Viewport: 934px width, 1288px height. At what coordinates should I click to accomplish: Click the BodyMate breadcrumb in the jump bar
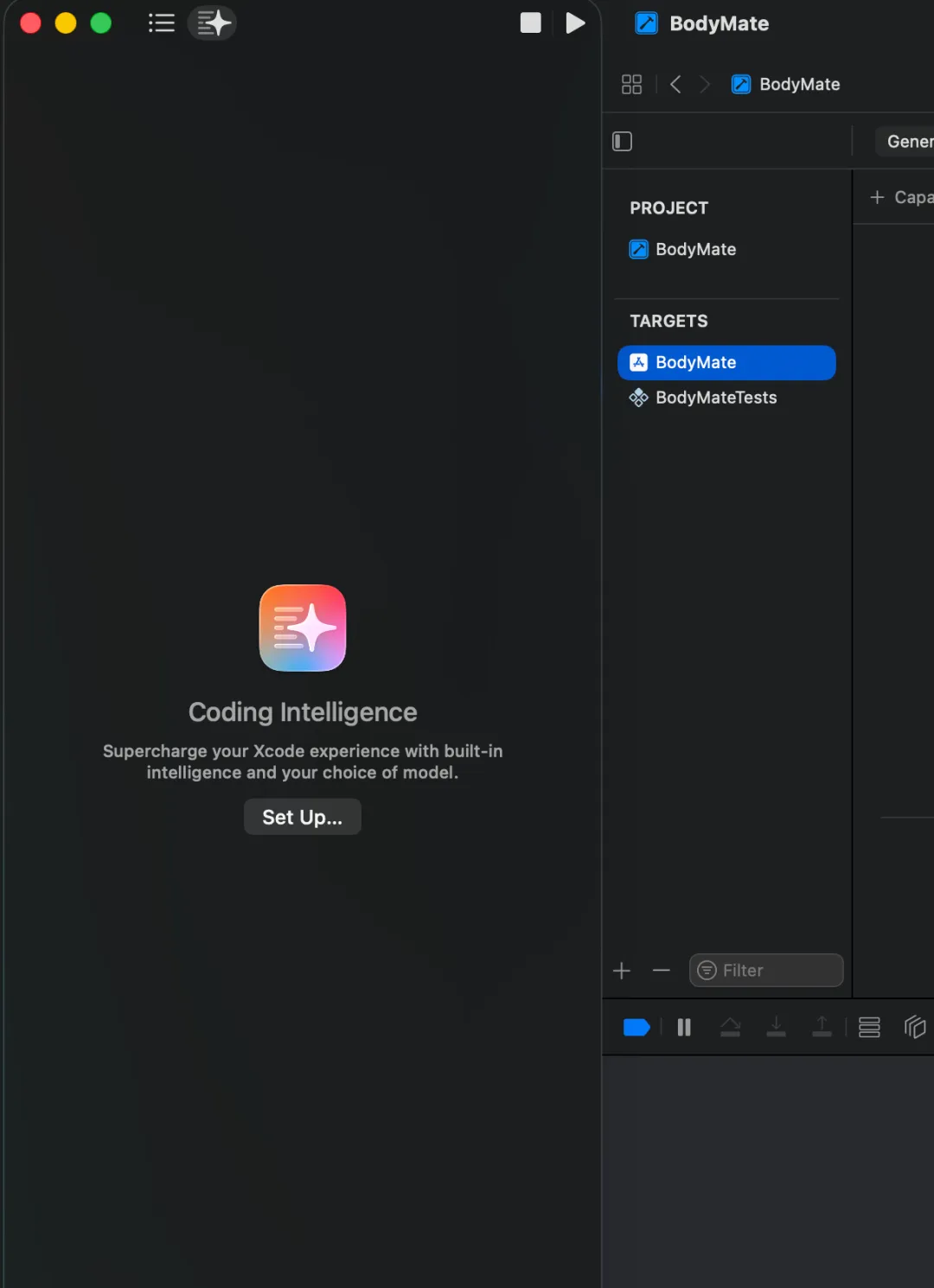click(786, 84)
